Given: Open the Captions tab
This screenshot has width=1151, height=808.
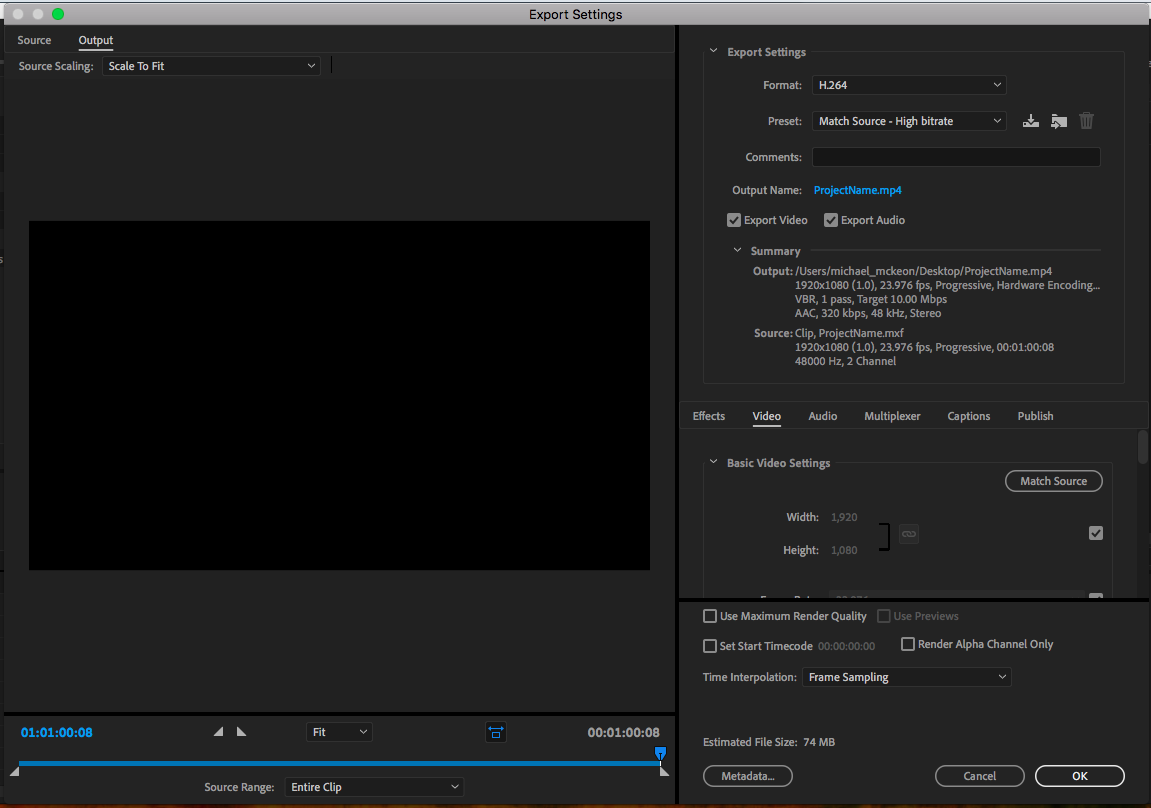Looking at the screenshot, I should click(968, 416).
